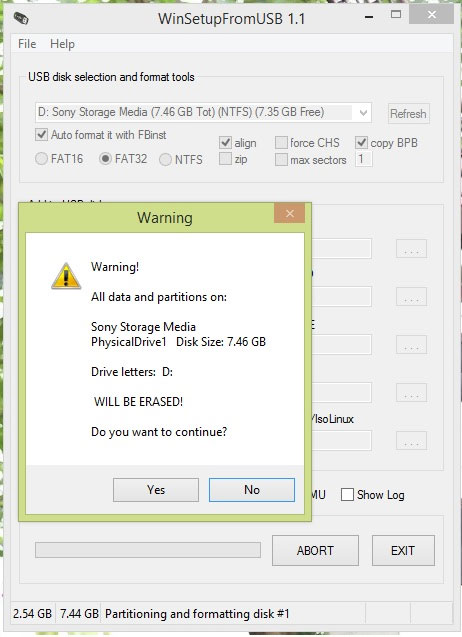Enable the Show Log checkbox
This screenshot has height=637, width=462.
(347, 495)
